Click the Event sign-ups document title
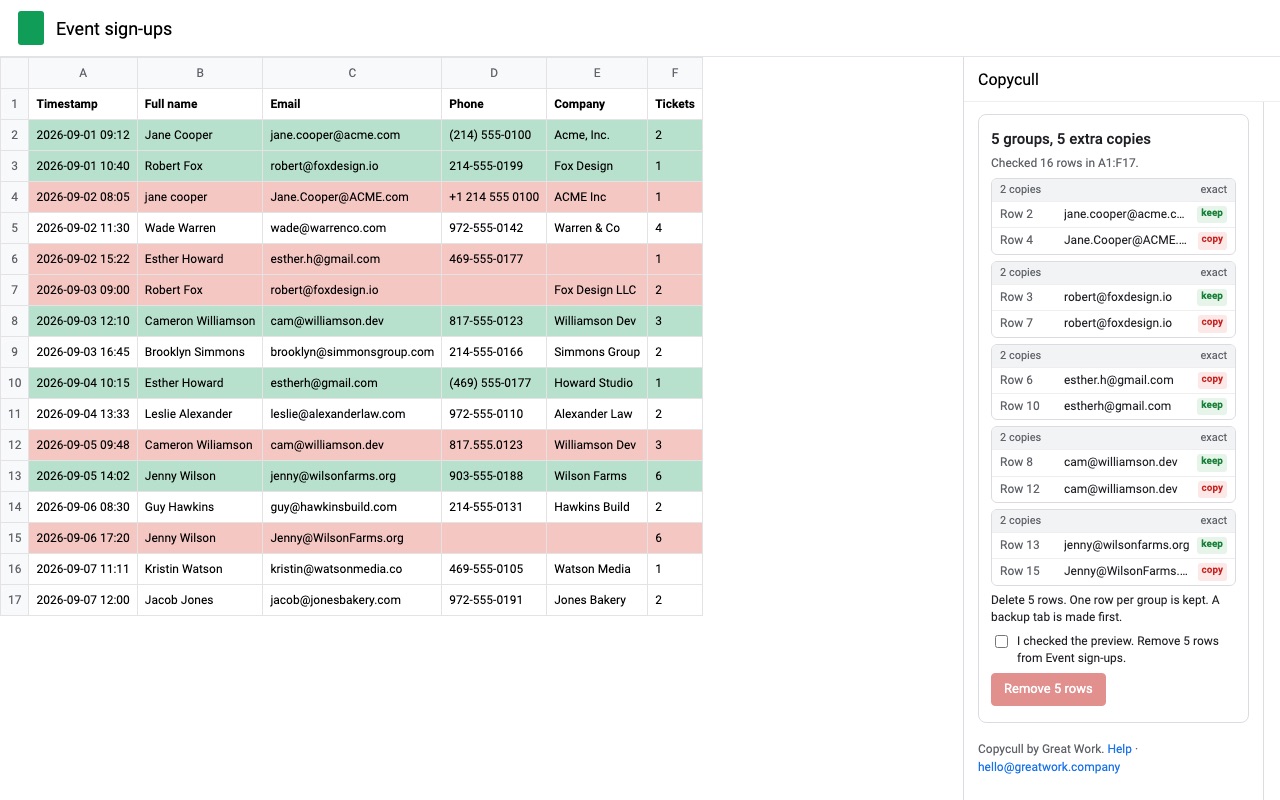The image size is (1280, 800). pos(114,29)
